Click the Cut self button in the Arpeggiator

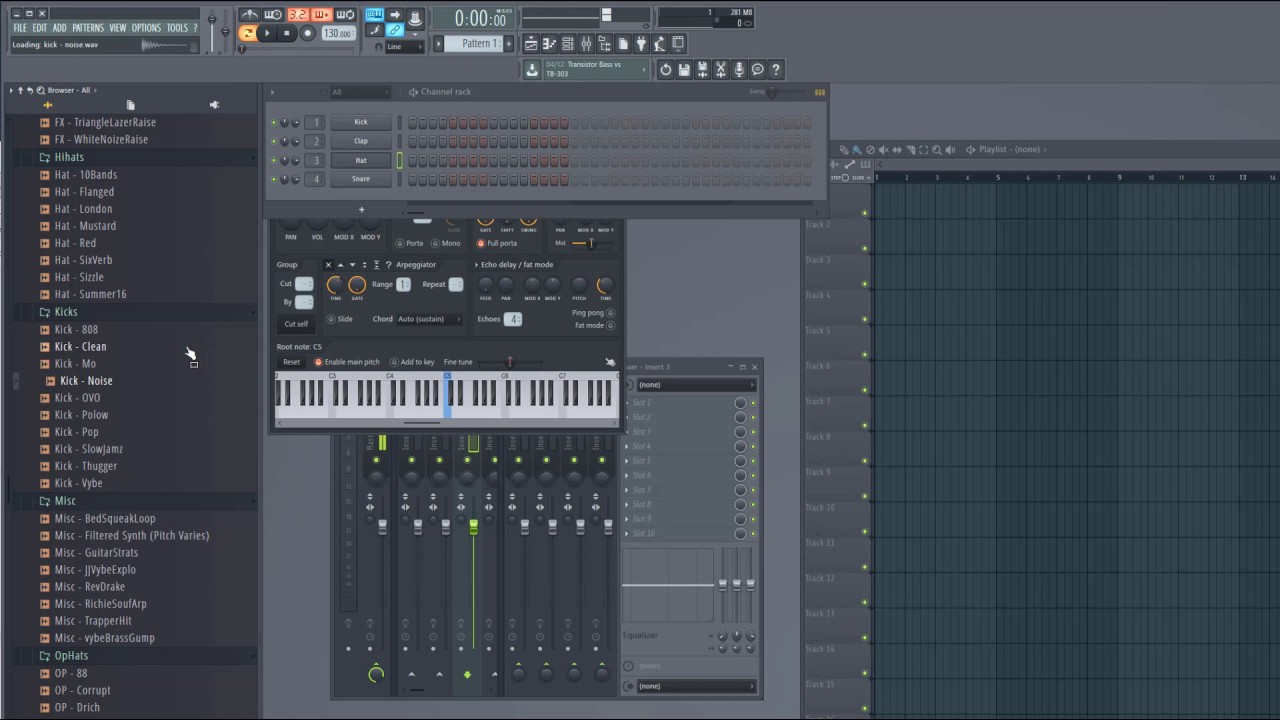pos(296,324)
